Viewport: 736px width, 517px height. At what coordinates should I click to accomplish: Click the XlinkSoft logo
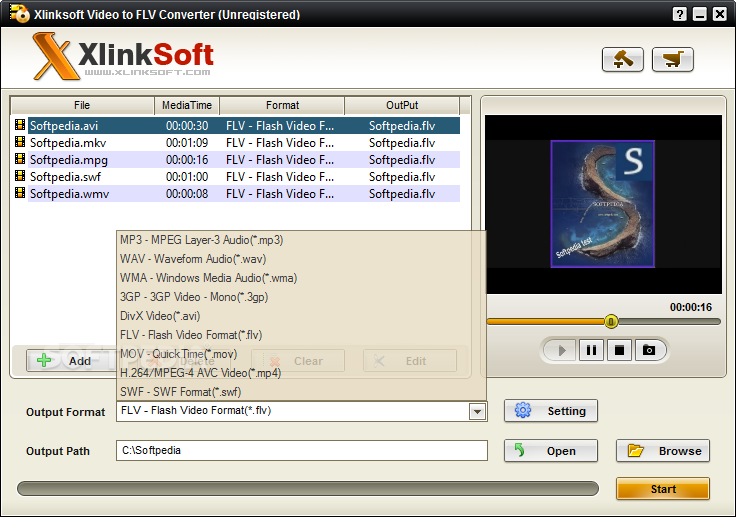click(123, 56)
